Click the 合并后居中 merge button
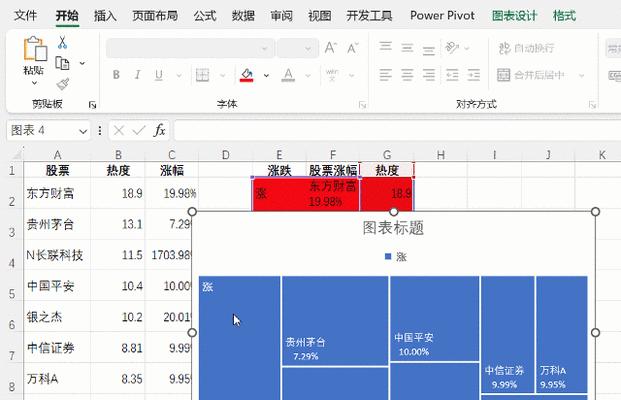Image resolution: width=621 pixels, height=400 pixels. [x=531, y=74]
